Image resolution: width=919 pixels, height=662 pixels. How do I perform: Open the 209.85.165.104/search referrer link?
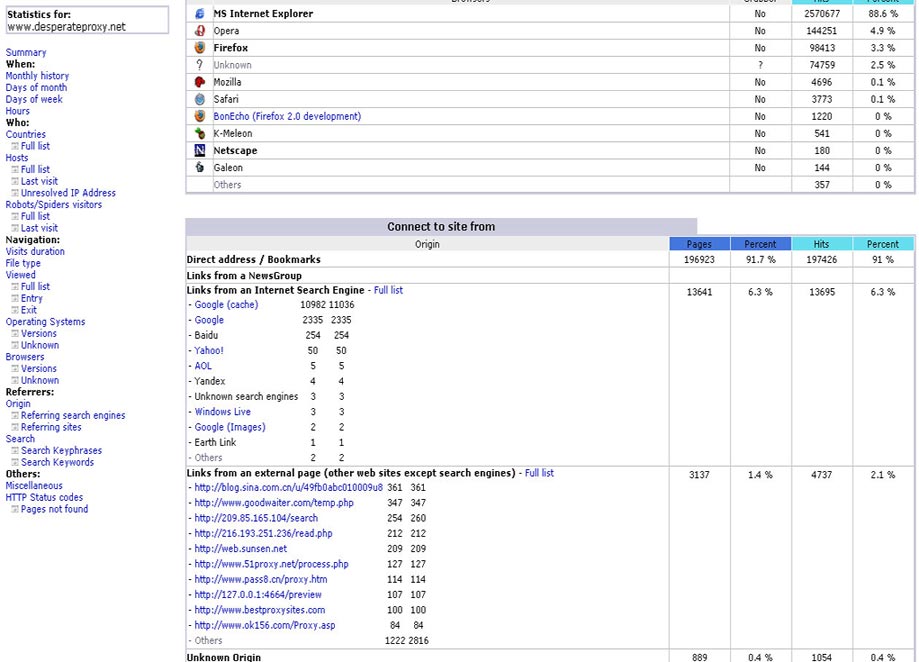[x=256, y=518]
